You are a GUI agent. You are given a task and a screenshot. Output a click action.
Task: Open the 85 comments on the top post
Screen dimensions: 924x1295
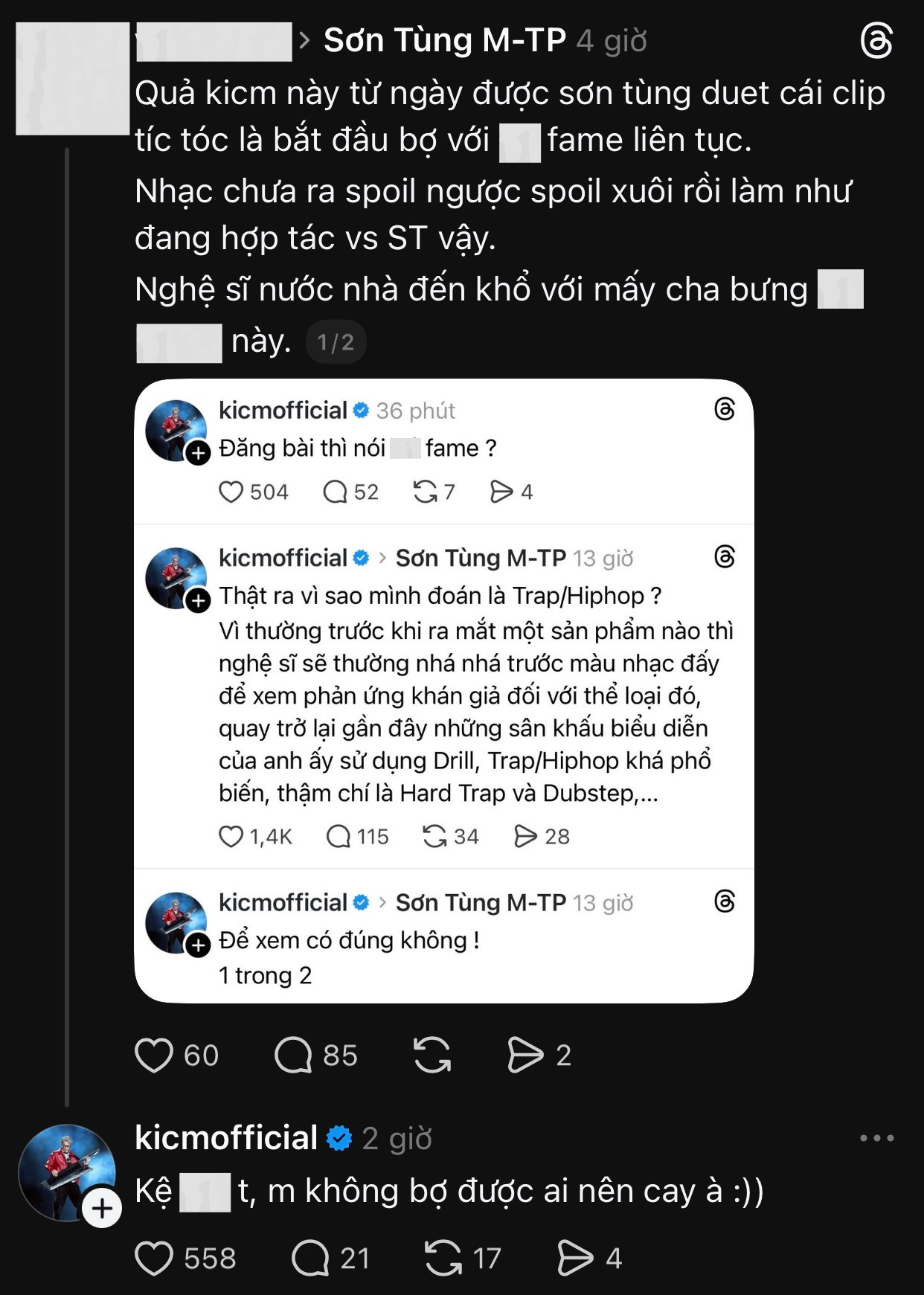[x=293, y=1055]
